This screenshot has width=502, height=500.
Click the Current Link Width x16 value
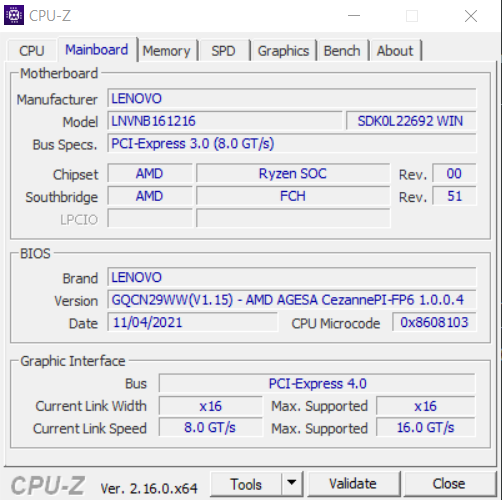tap(211, 406)
